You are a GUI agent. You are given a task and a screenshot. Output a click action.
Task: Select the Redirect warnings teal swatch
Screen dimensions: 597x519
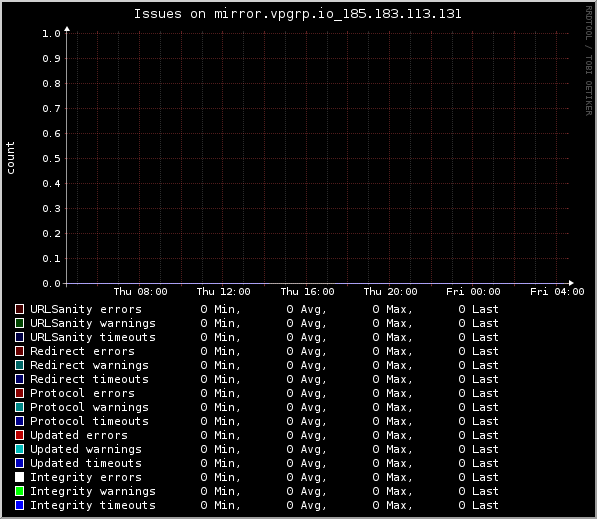click(19, 365)
